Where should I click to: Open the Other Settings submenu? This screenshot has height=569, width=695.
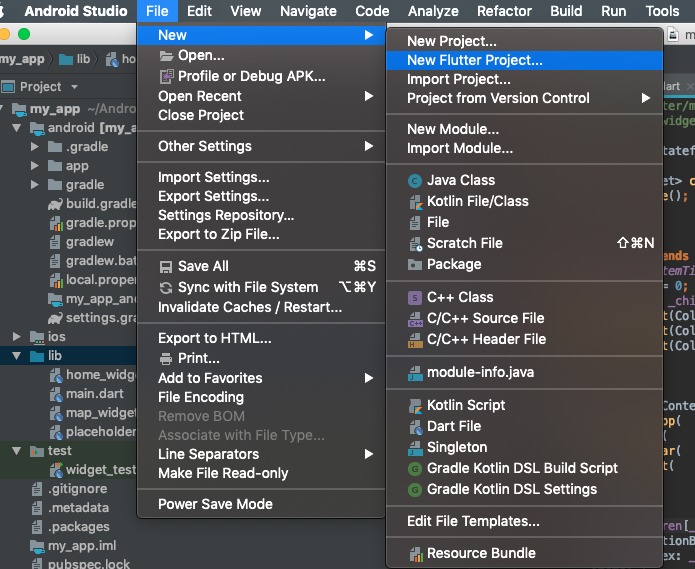tap(261, 146)
